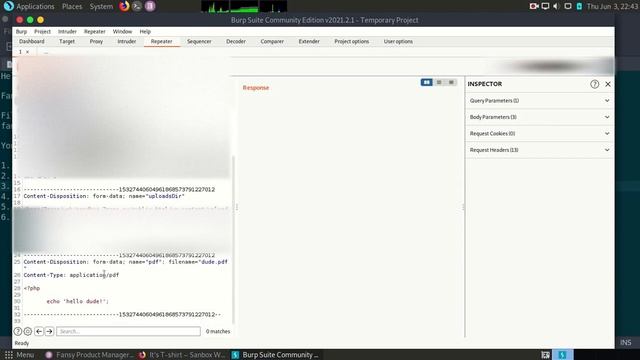The image size is (640, 360).
Task: Click the Response panel heading
Action: (256, 88)
